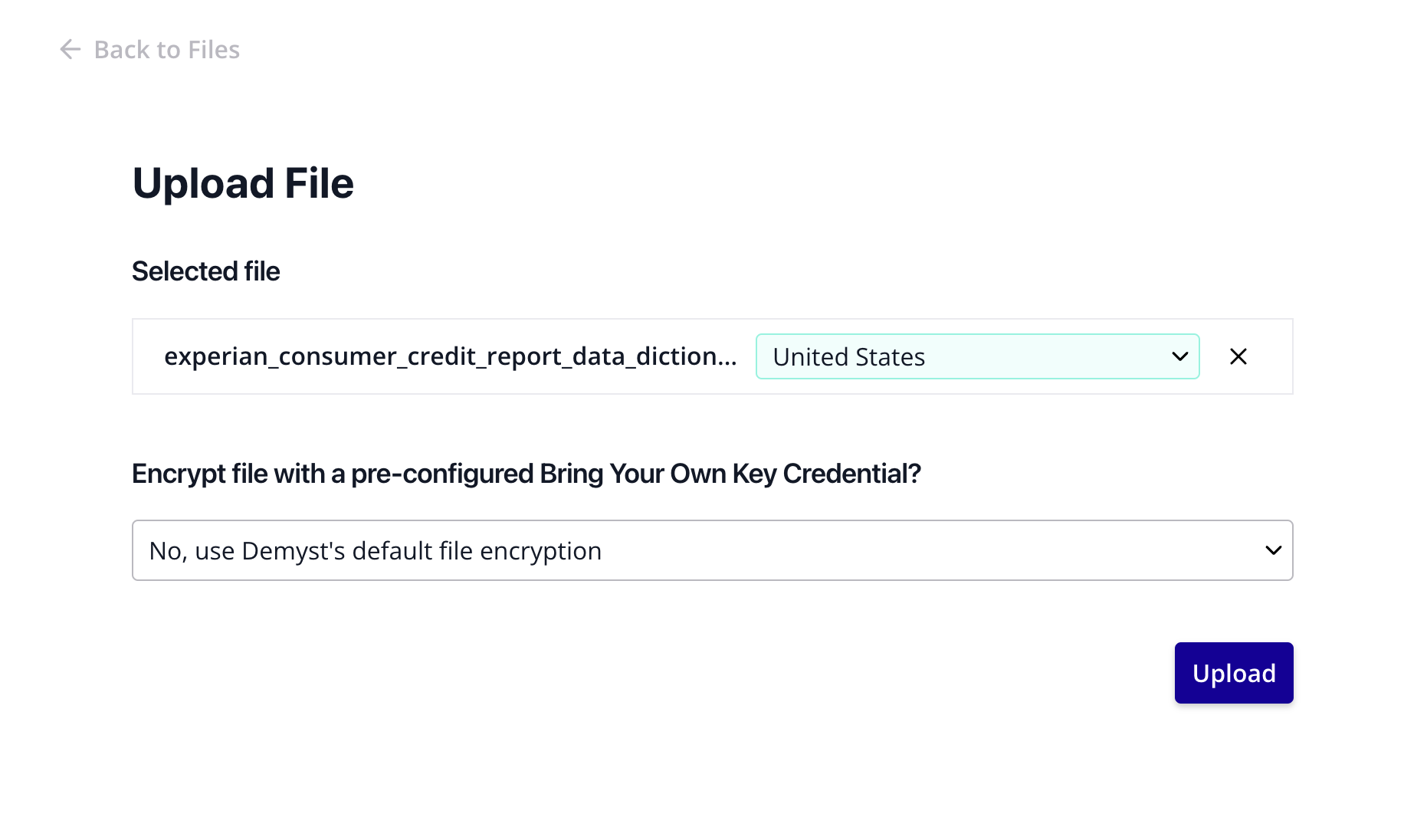Expand the United States dropdown chevron
The width and height of the screenshot is (1427, 840).
point(1179,356)
